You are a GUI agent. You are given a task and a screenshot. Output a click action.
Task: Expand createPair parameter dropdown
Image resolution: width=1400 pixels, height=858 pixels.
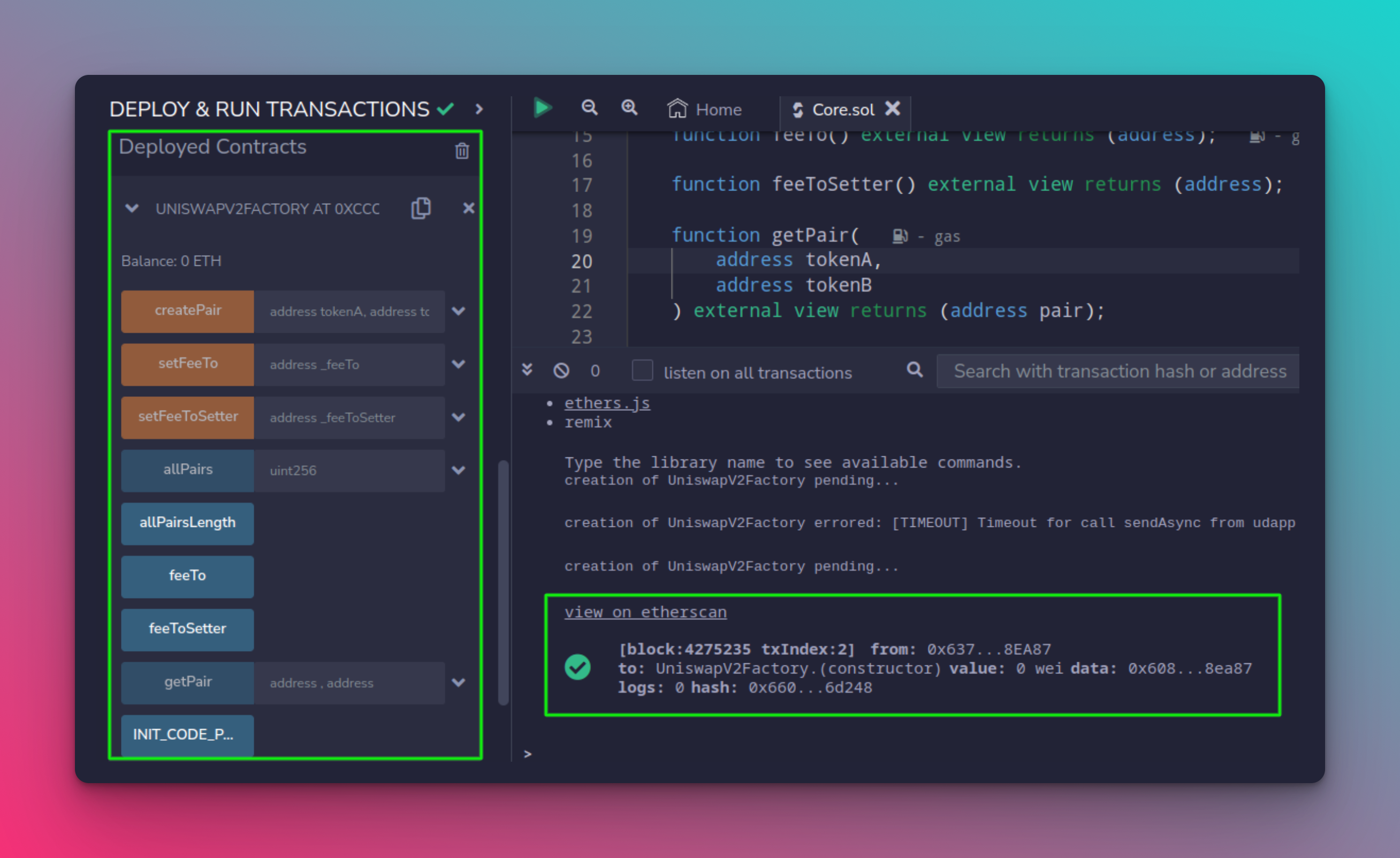(x=459, y=311)
